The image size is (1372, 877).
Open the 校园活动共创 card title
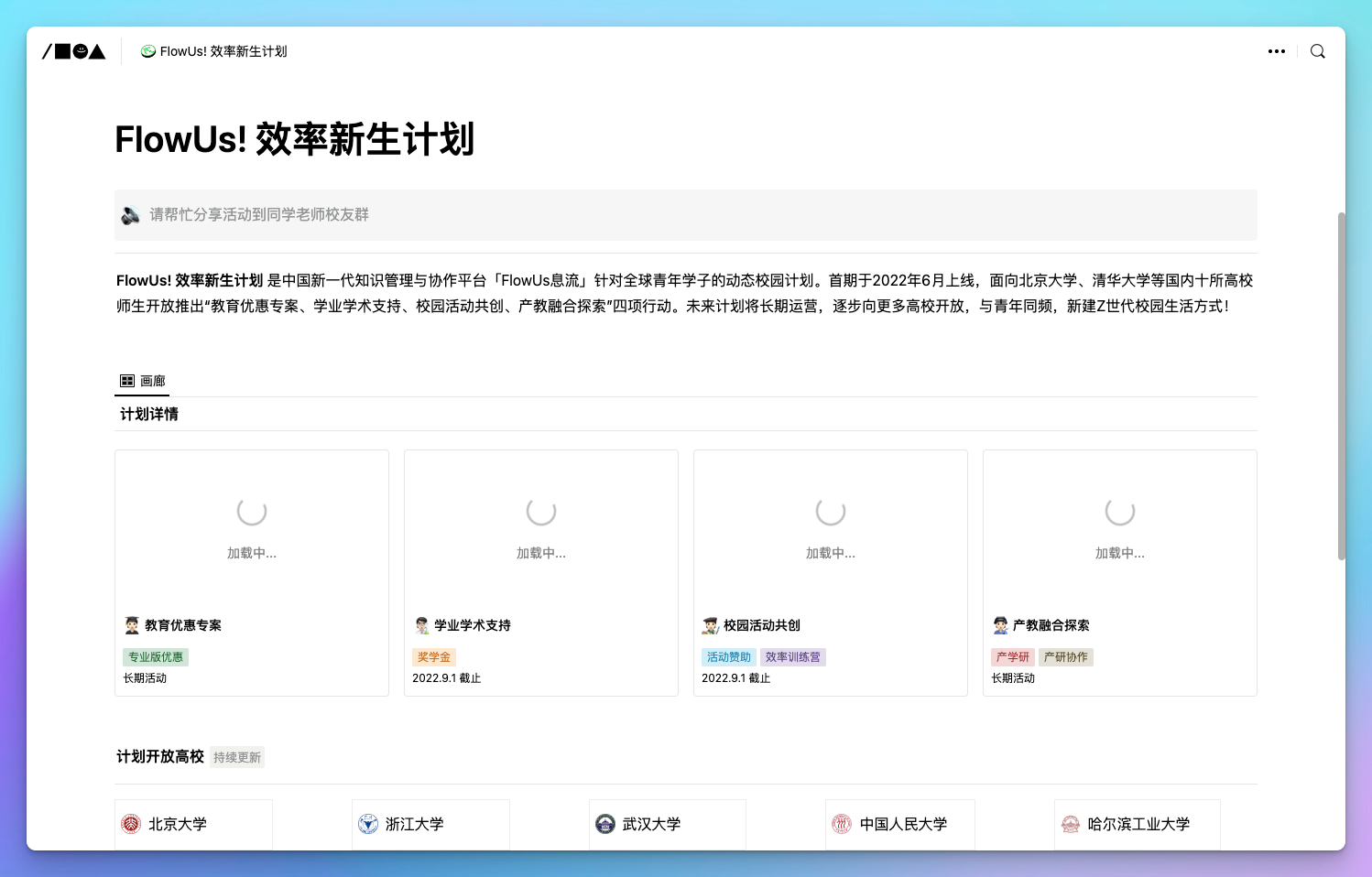click(762, 625)
